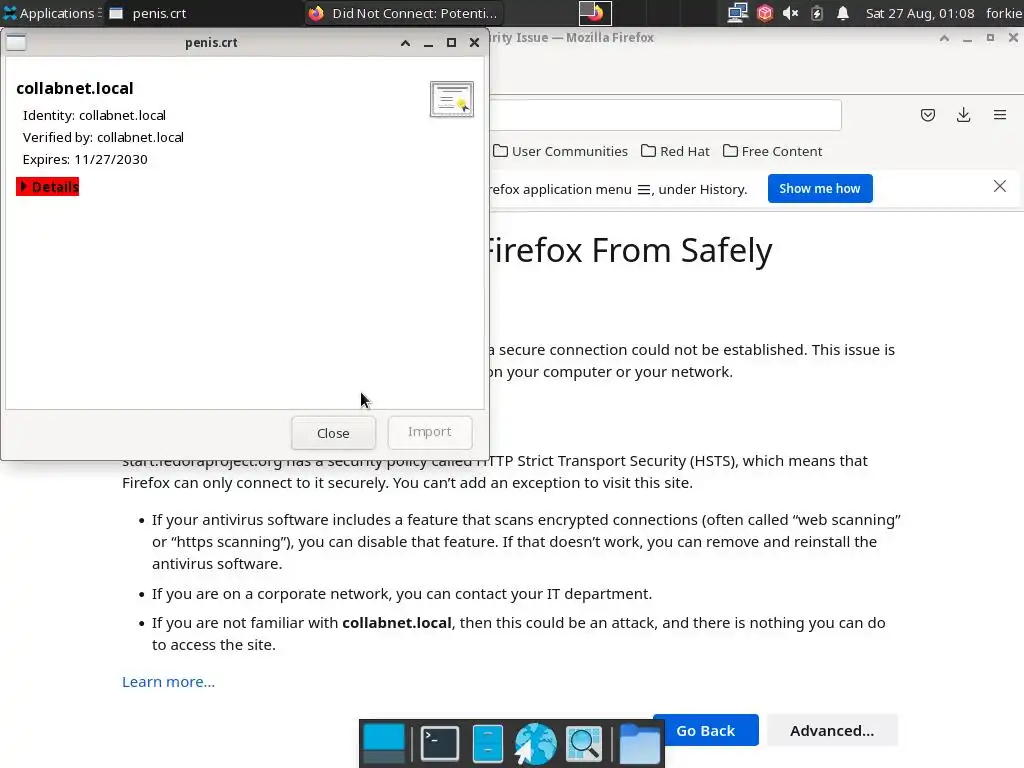The height and width of the screenshot is (768, 1024).
Task: Open home folder icon in dock
Action: (x=639, y=744)
